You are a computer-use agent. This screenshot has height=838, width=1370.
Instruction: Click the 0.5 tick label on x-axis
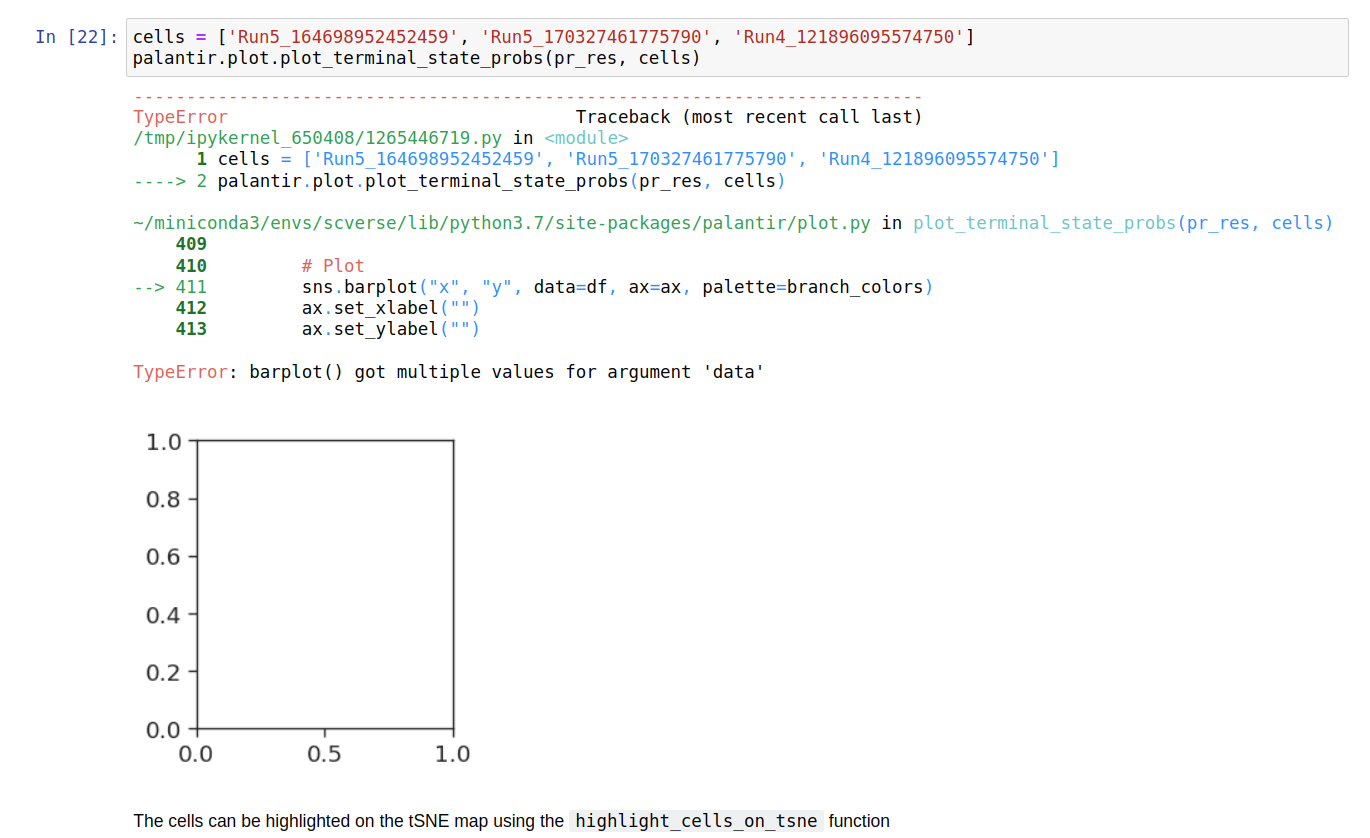click(325, 753)
